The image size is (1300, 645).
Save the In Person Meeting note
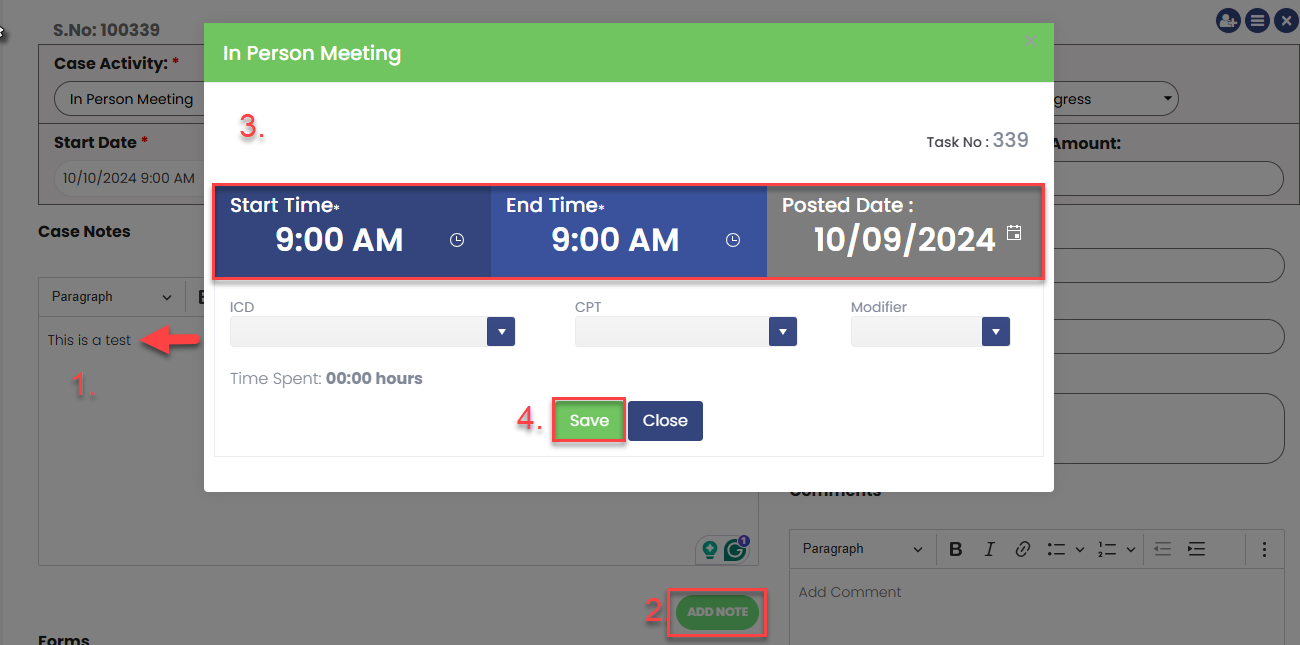tap(589, 421)
